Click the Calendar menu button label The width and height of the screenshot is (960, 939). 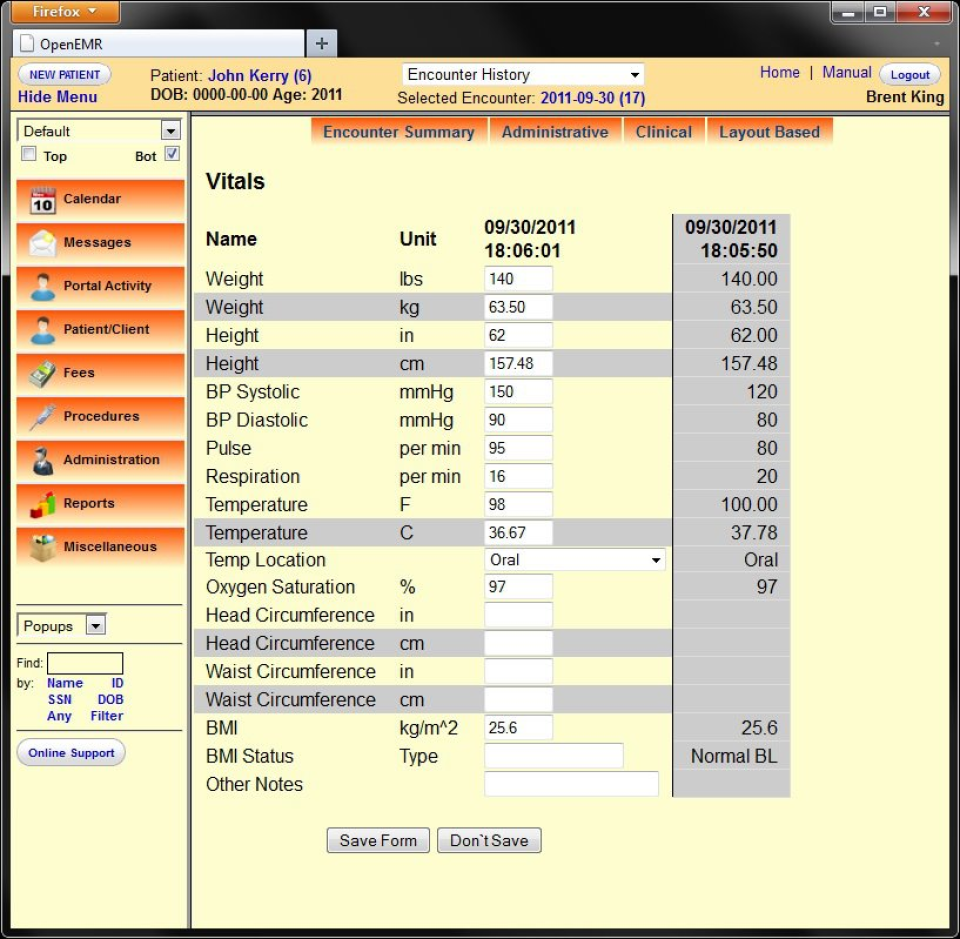click(x=92, y=198)
